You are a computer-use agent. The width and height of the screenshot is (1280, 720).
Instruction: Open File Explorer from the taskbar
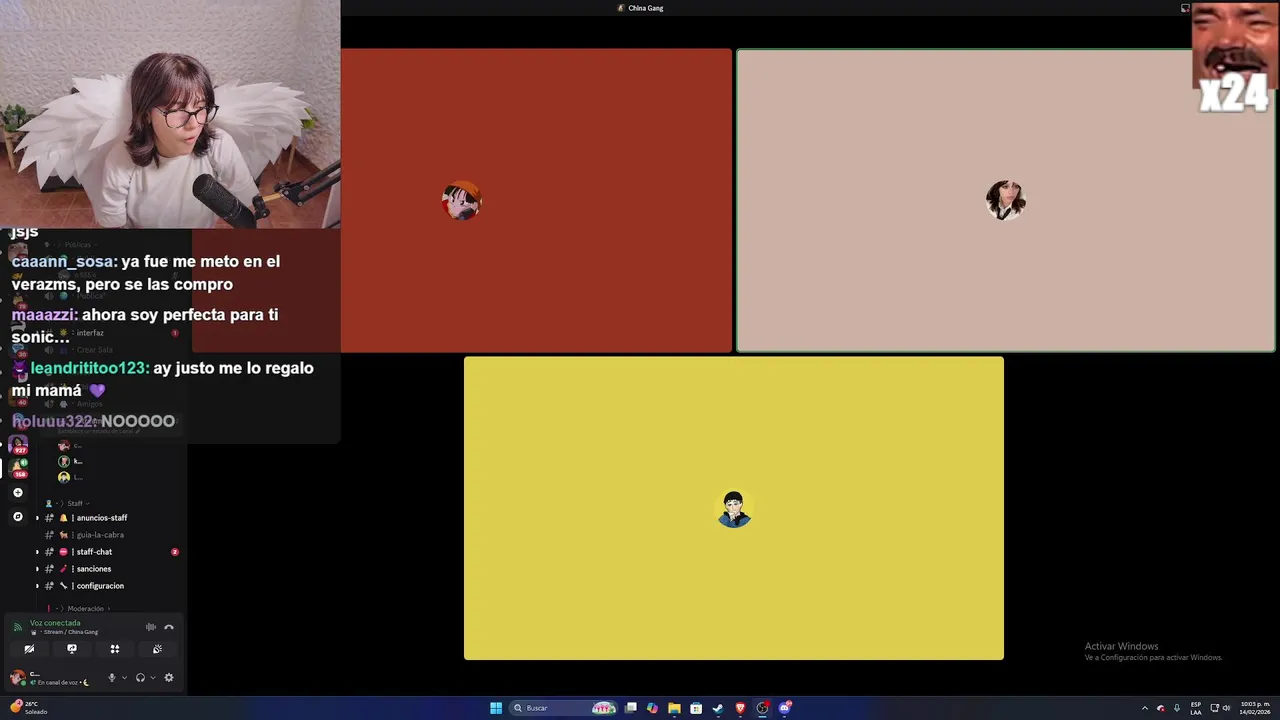click(674, 708)
